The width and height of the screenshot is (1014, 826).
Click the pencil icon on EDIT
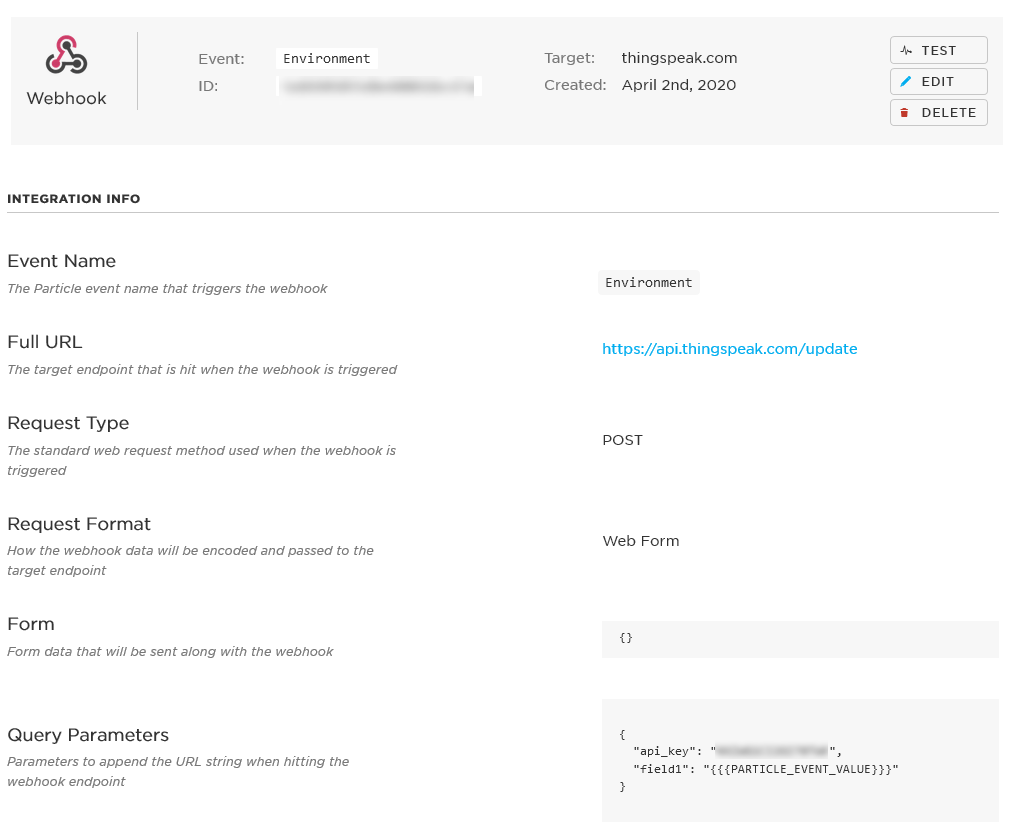pos(905,82)
